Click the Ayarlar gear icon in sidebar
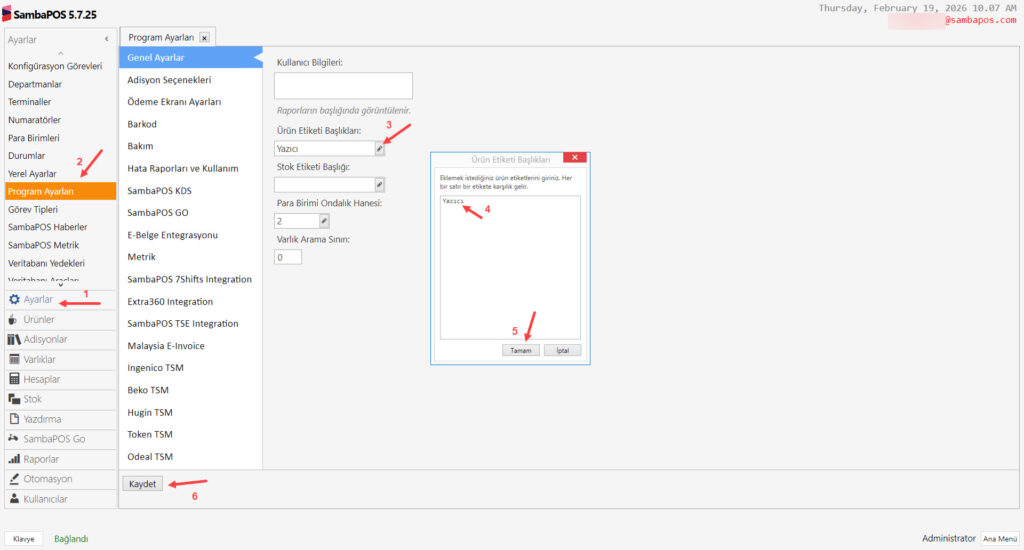This screenshot has width=1024, height=550. pos(15,299)
